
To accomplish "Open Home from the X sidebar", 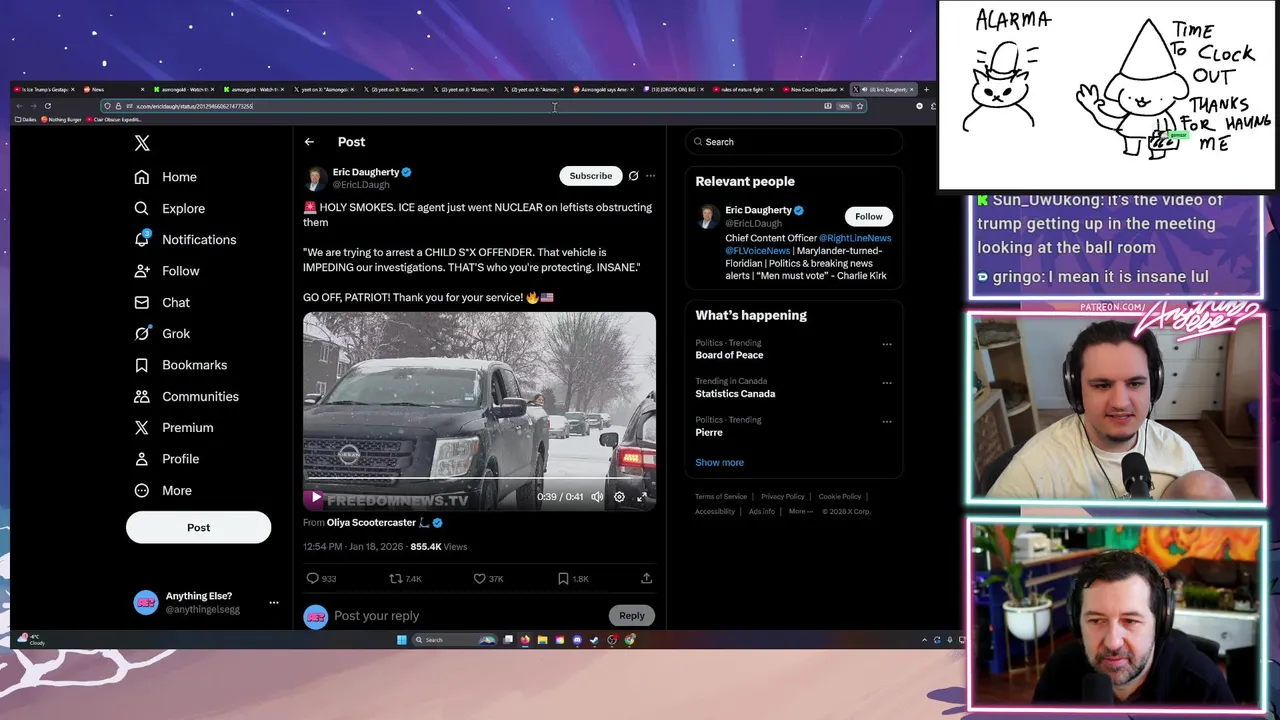I will 166,177.
